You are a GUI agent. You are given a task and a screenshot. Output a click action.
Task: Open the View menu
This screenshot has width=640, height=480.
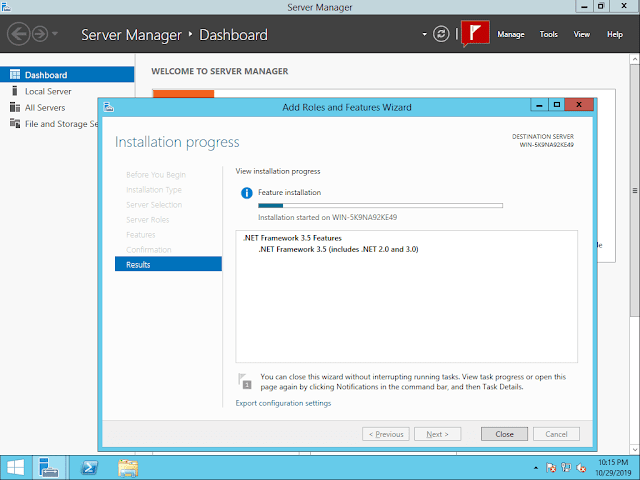(x=582, y=34)
